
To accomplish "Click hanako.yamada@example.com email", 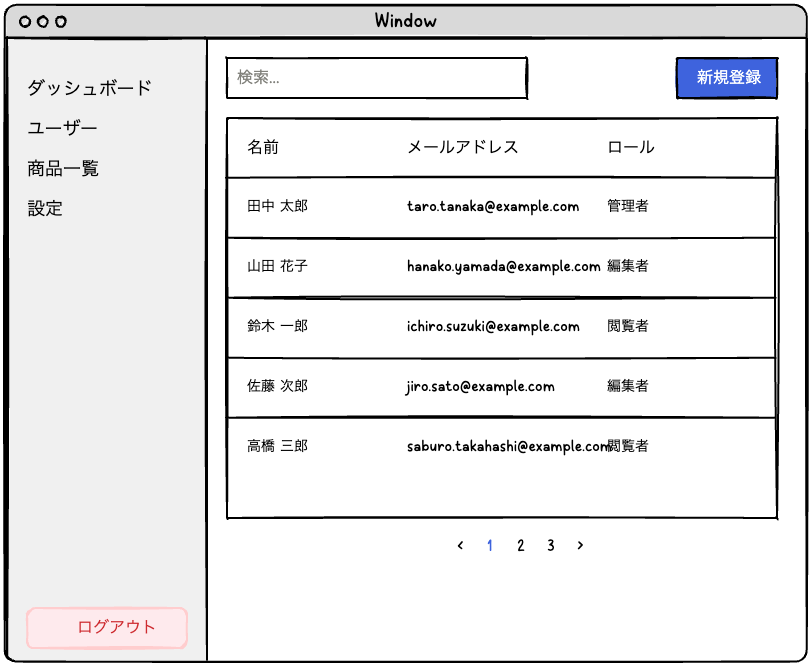I will click(503, 266).
